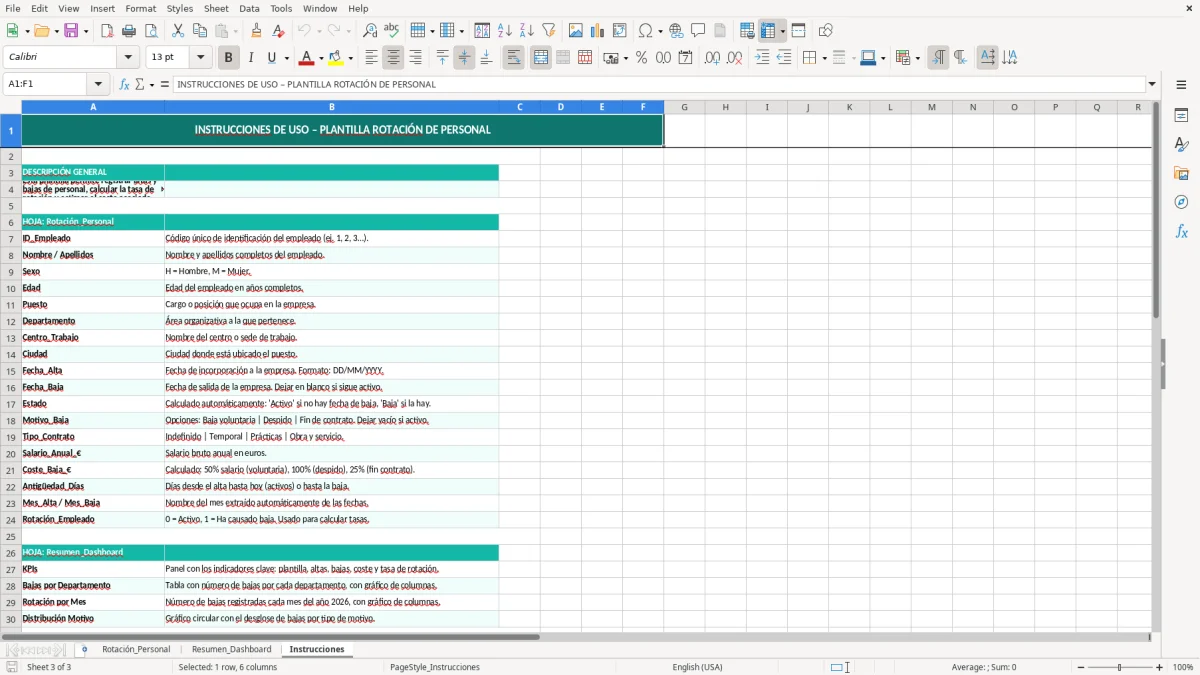This screenshot has height=675, width=1200.
Task: Sort ascending
Action: click(x=505, y=31)
